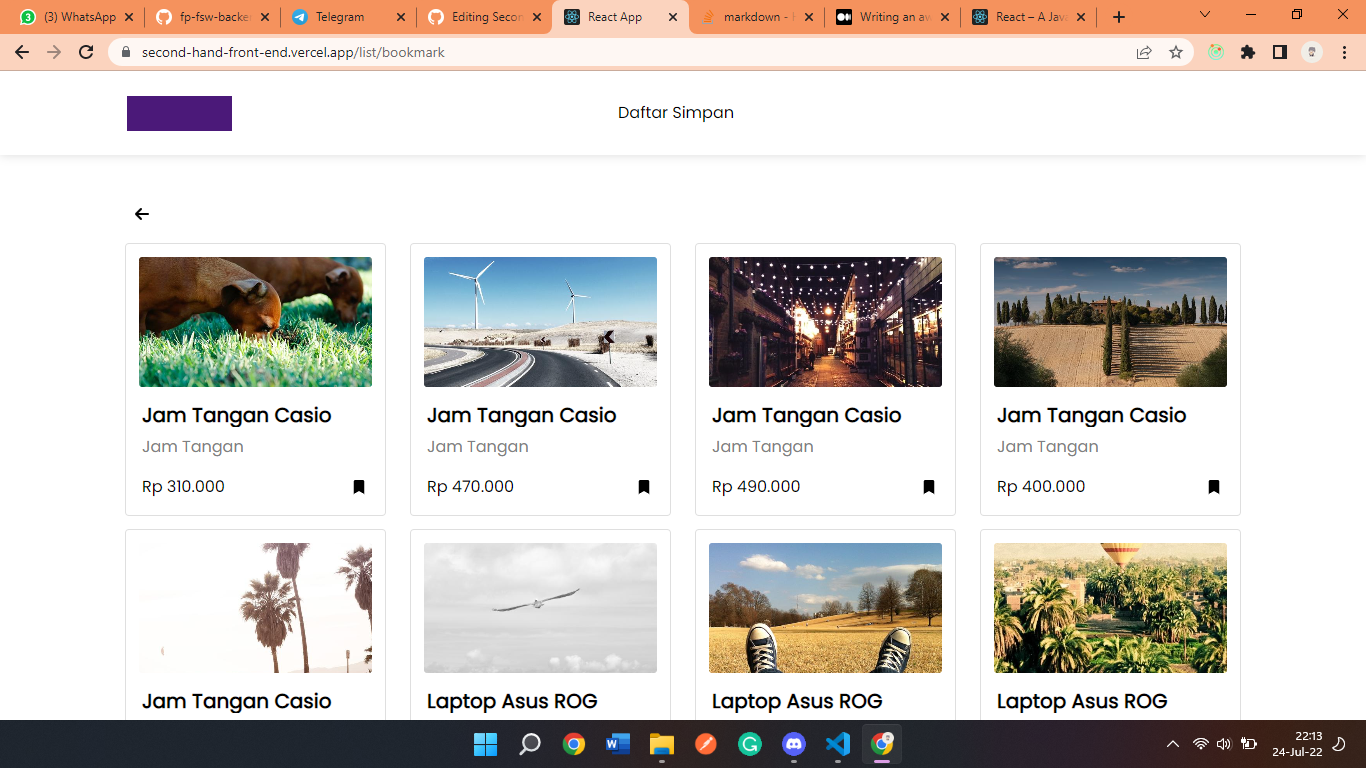
Task: Toggle the bookmark on the Rp 490.000 Casio card
Action: pyautogui.click(x=929, y=486)
